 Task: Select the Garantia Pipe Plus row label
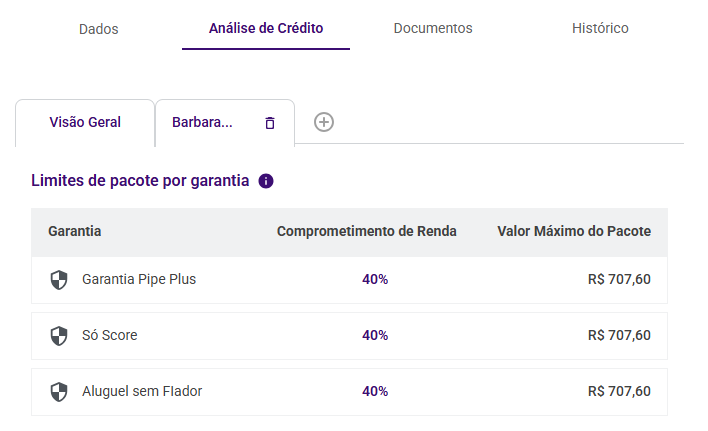(139, 279)
